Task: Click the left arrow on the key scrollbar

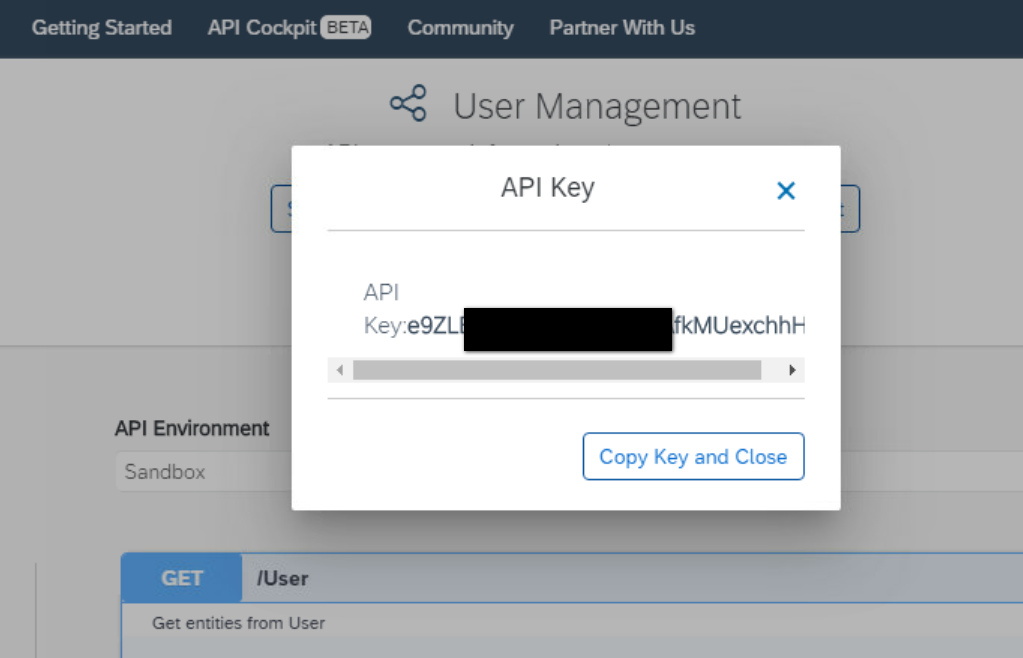Action: 339,369
